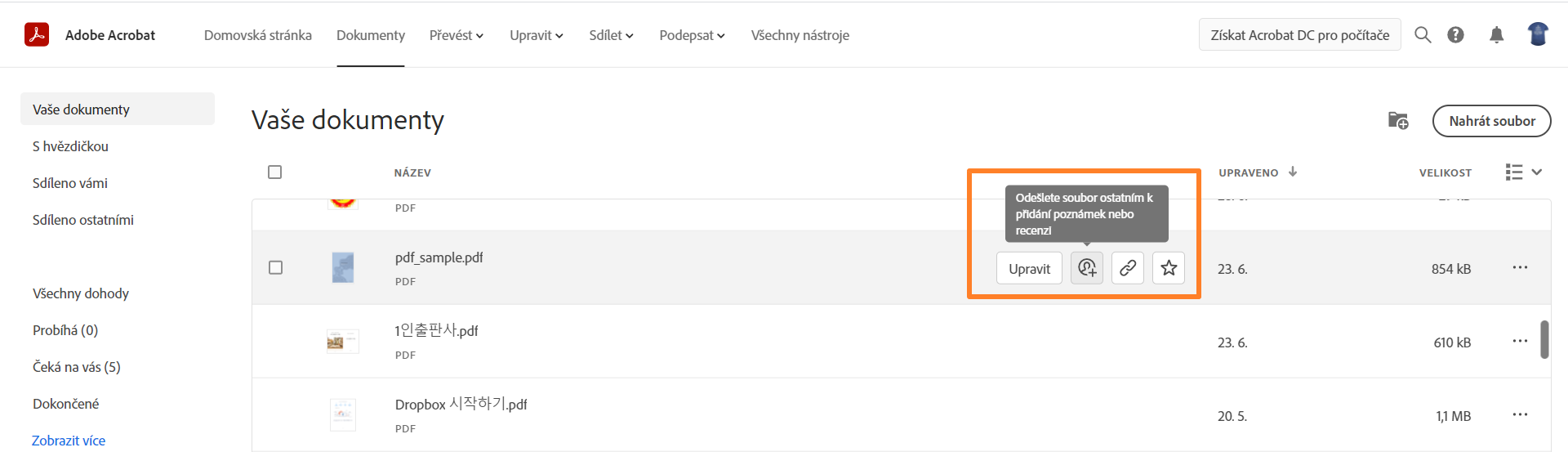
Task: Star the pdf_sample.pdf file
Action: click(1169, 268)
